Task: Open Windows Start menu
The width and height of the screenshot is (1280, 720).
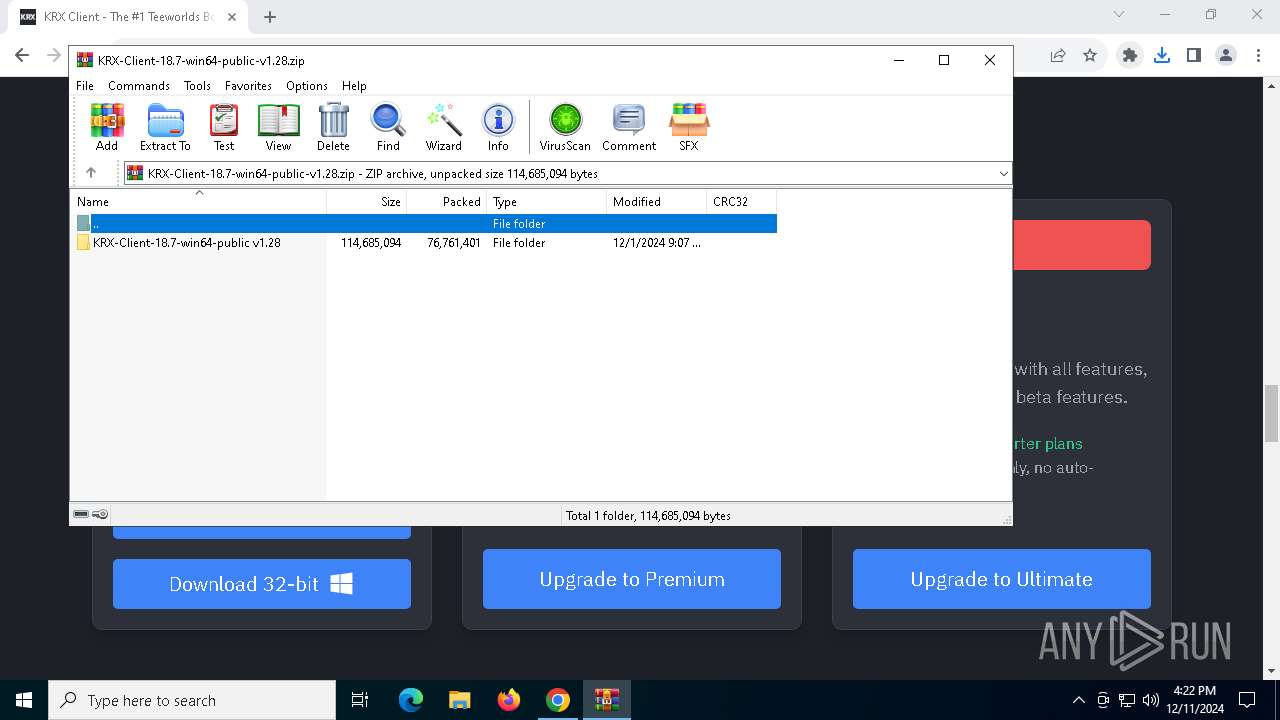Action: coord(24,700)
